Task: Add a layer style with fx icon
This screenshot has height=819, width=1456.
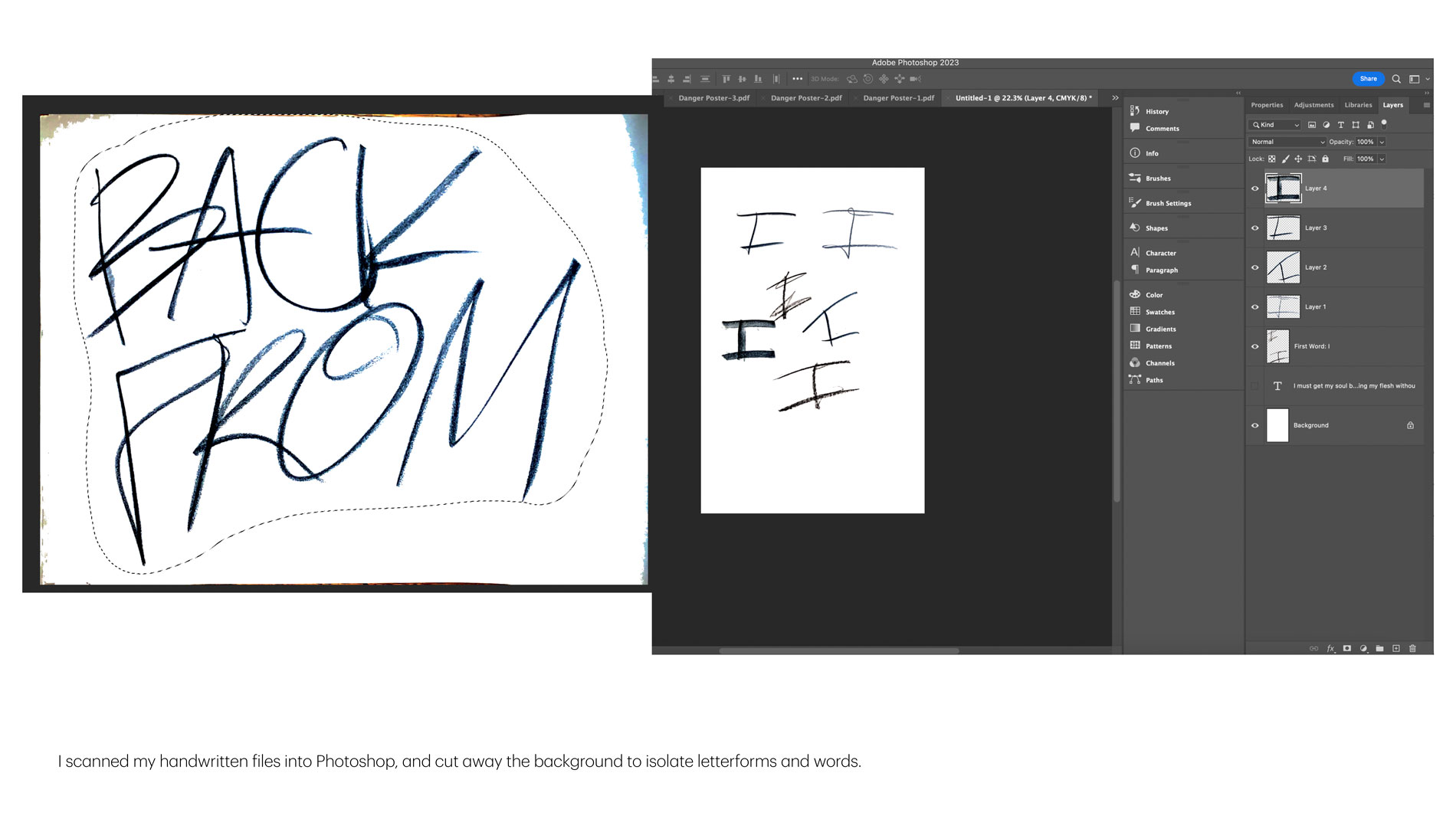Action: click(1330, 648)
